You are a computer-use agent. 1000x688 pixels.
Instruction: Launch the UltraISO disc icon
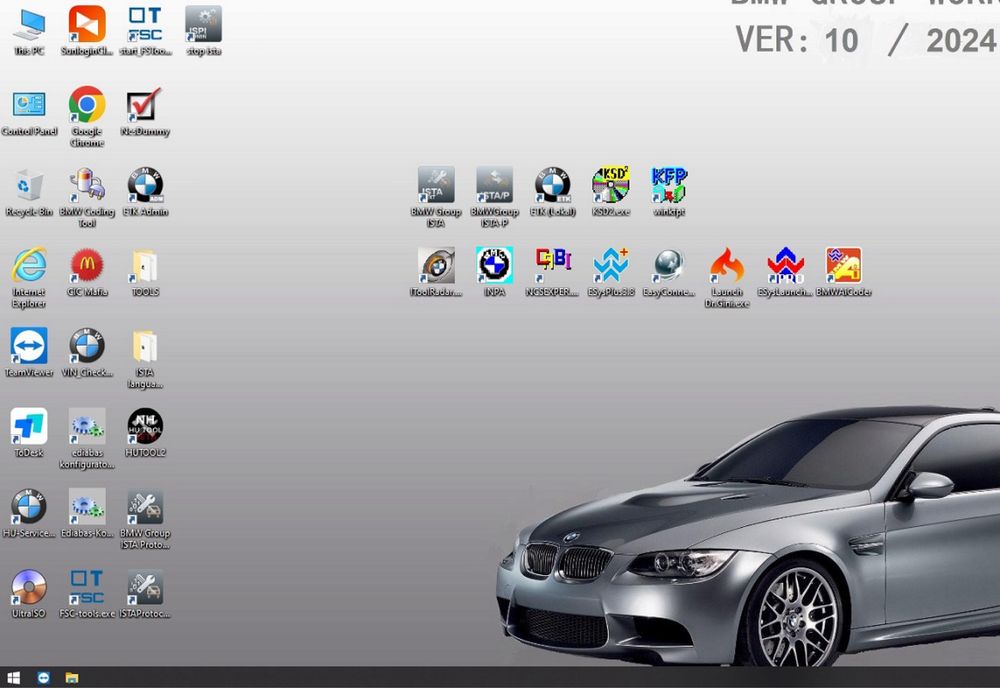pos(29,594)
